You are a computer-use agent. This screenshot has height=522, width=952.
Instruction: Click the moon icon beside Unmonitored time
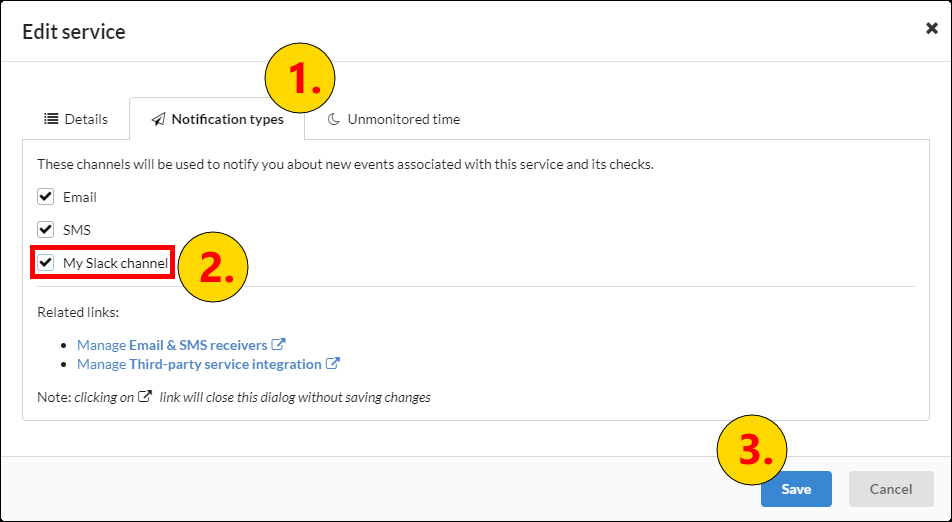[333, 119]
